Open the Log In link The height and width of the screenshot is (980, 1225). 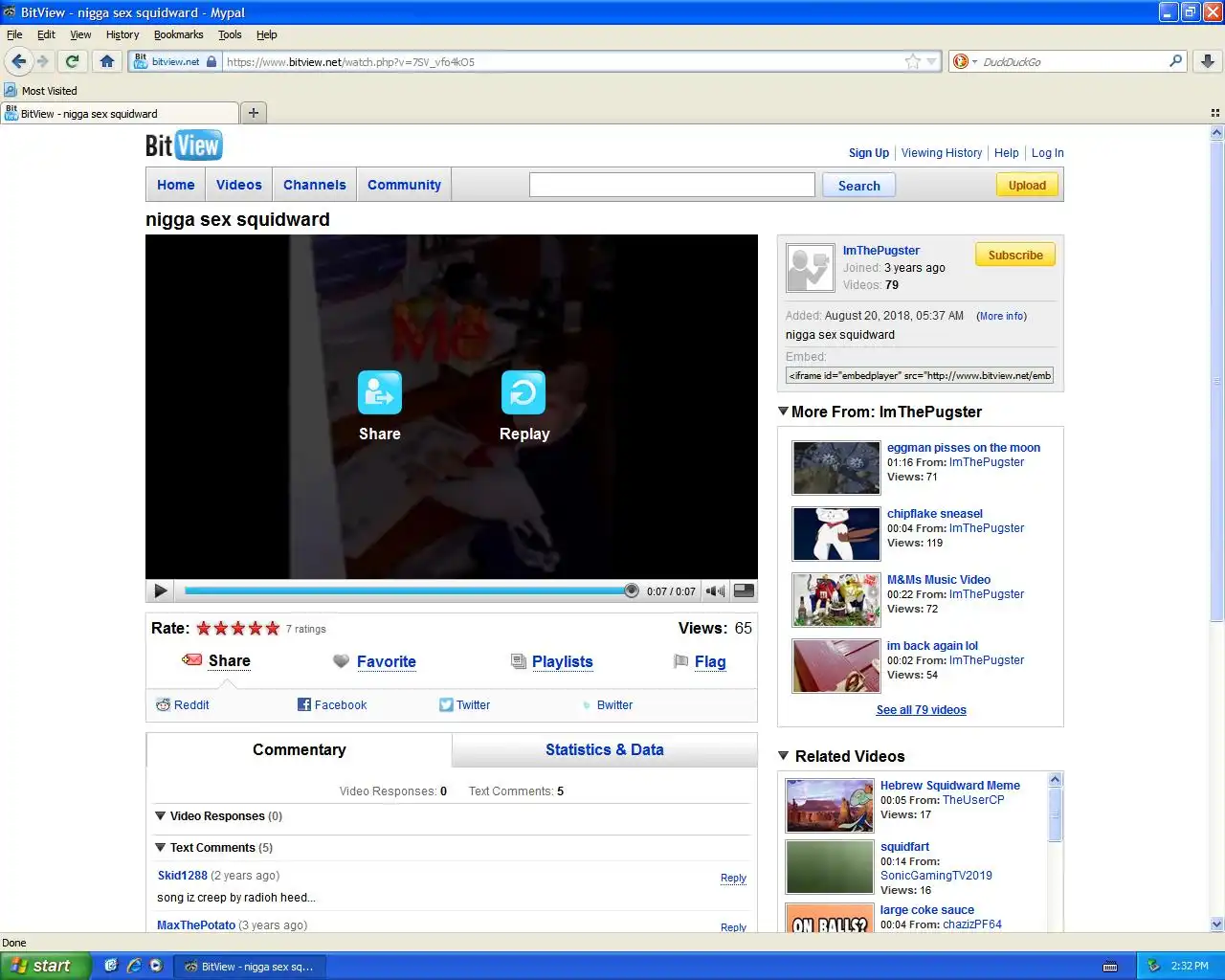(1048, 153)
